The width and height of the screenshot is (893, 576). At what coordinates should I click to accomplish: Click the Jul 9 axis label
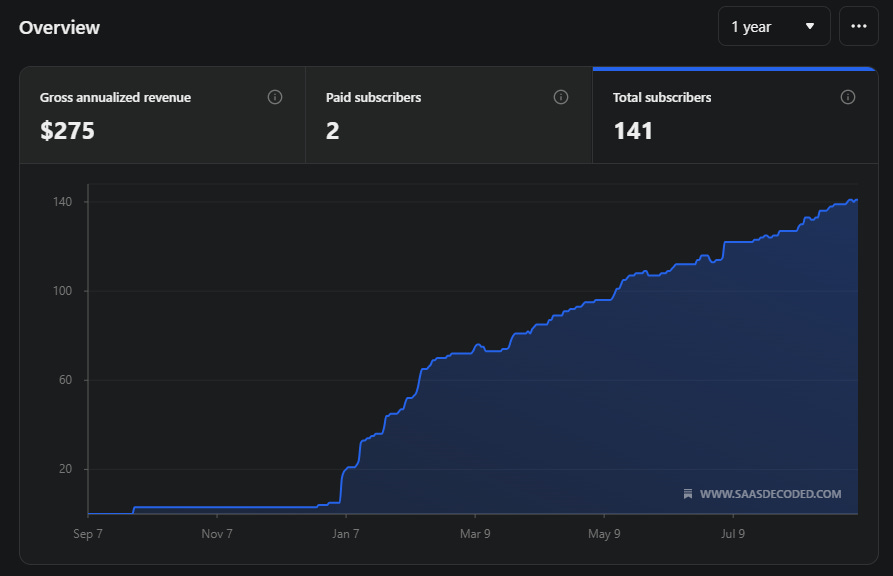(x=733, y=534)
